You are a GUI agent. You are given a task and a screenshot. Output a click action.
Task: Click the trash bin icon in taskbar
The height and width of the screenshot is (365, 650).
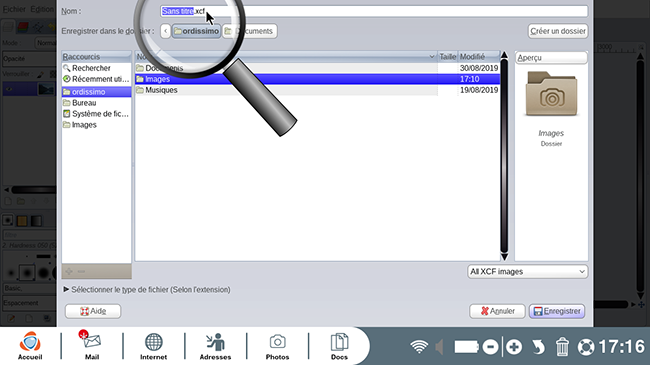click(x=562, y=347)
